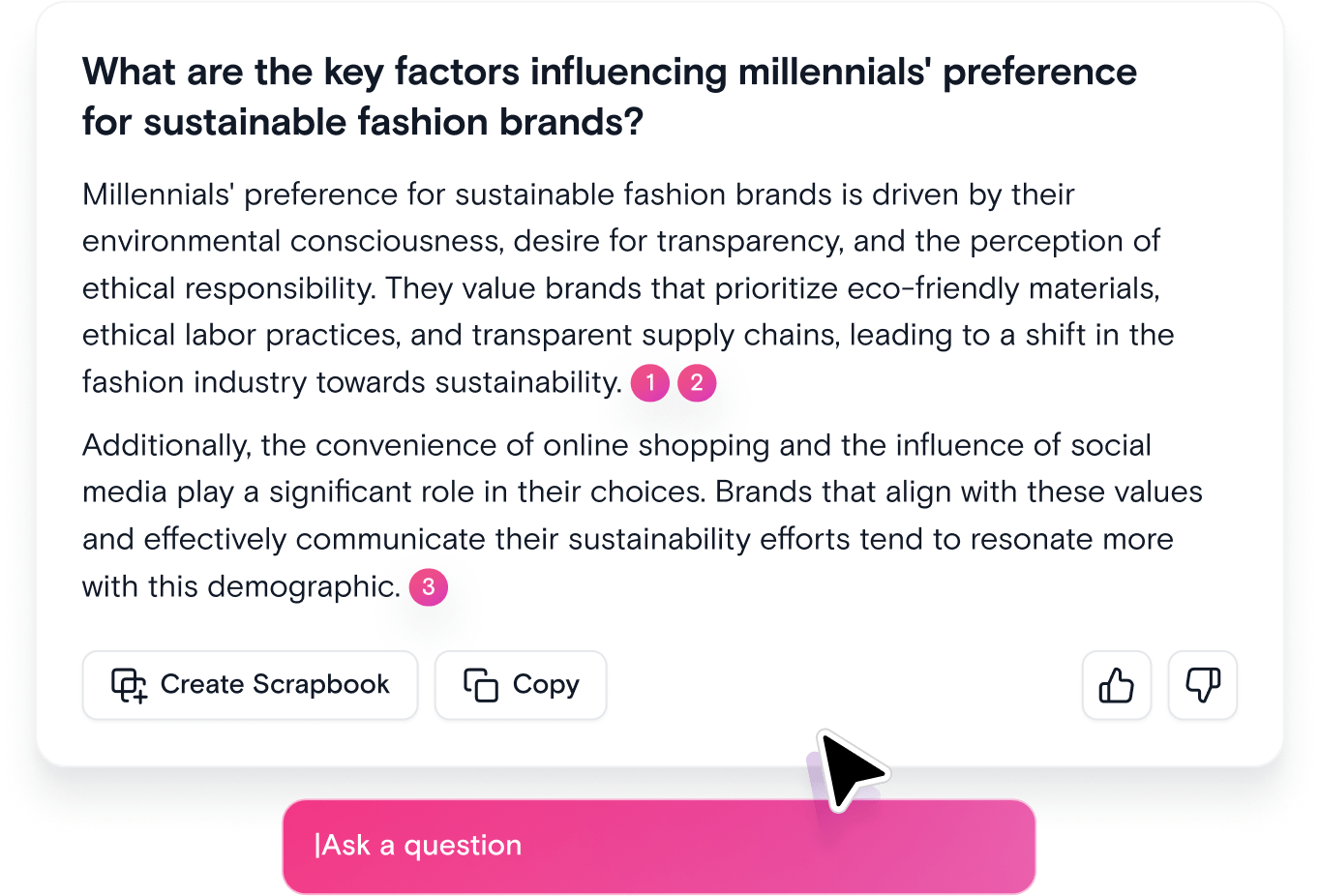Click the words "fashion industry towards sustainability"
Viewport: 1320px width, 896px height.
point(350,382)
